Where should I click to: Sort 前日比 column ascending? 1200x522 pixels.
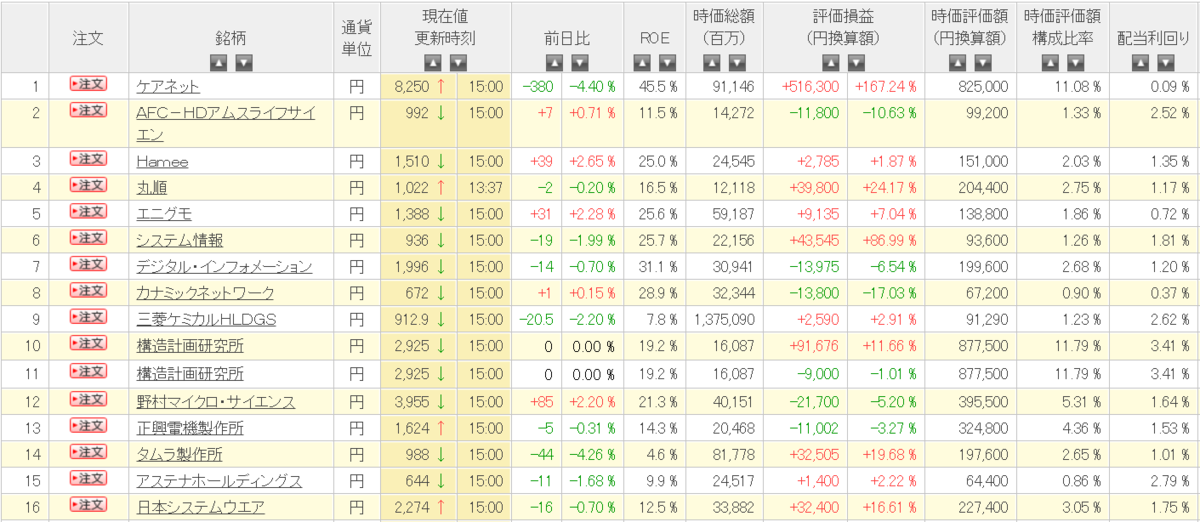[556, 63]
